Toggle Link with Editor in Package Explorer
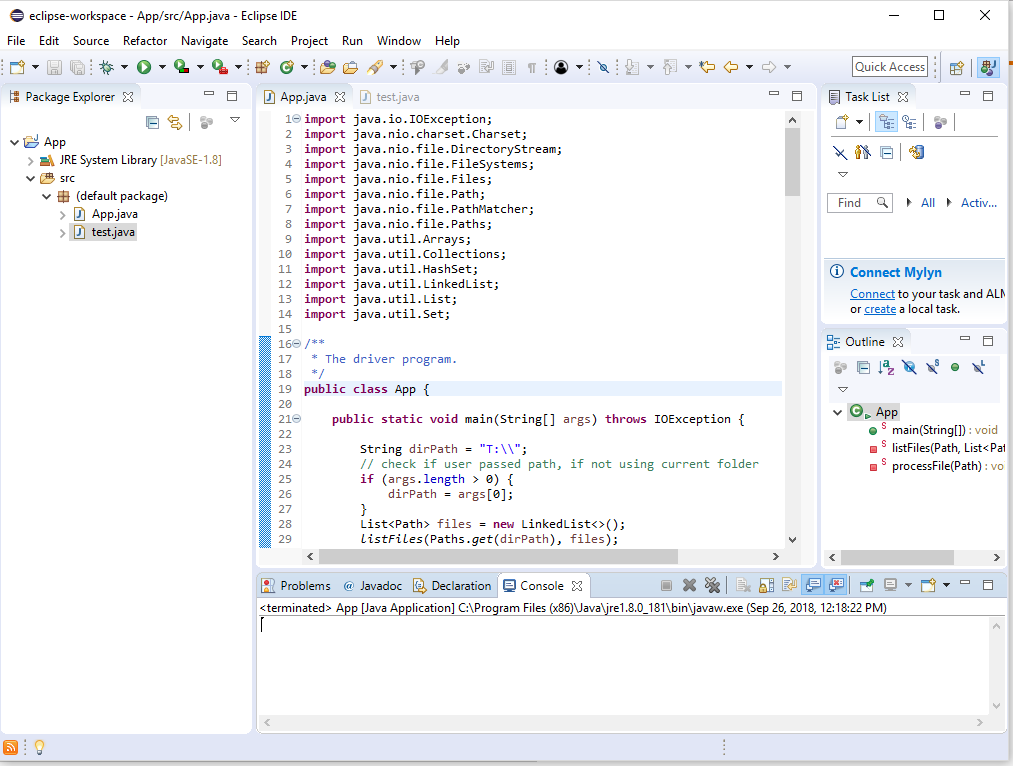Viewport: 1013px width, 766px height. tap(175, 122)
